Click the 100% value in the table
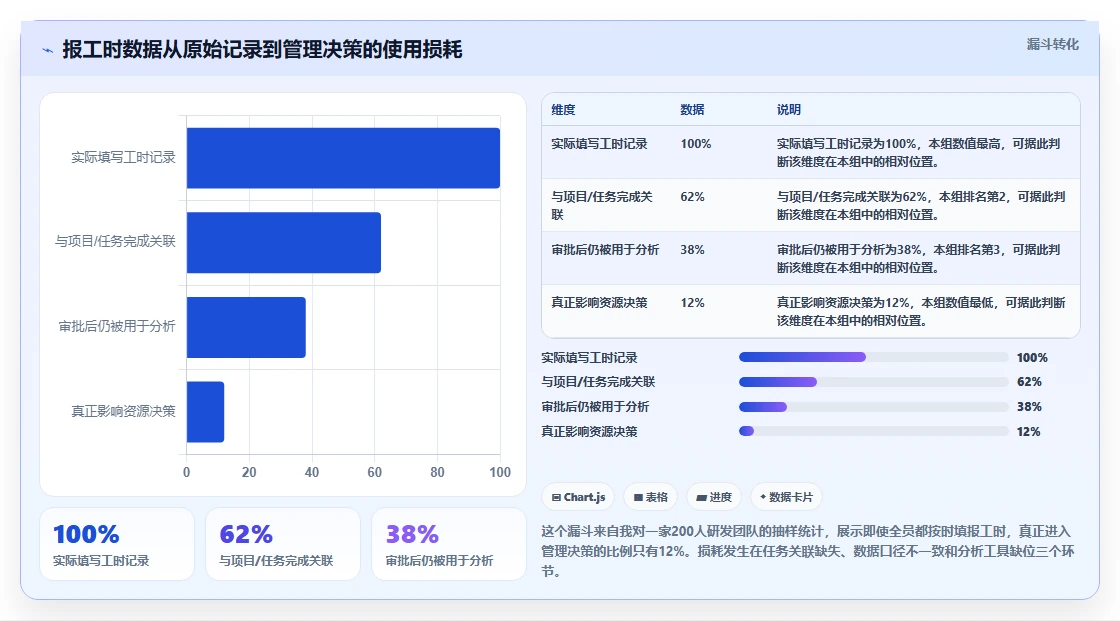 [x=696, y=144]
